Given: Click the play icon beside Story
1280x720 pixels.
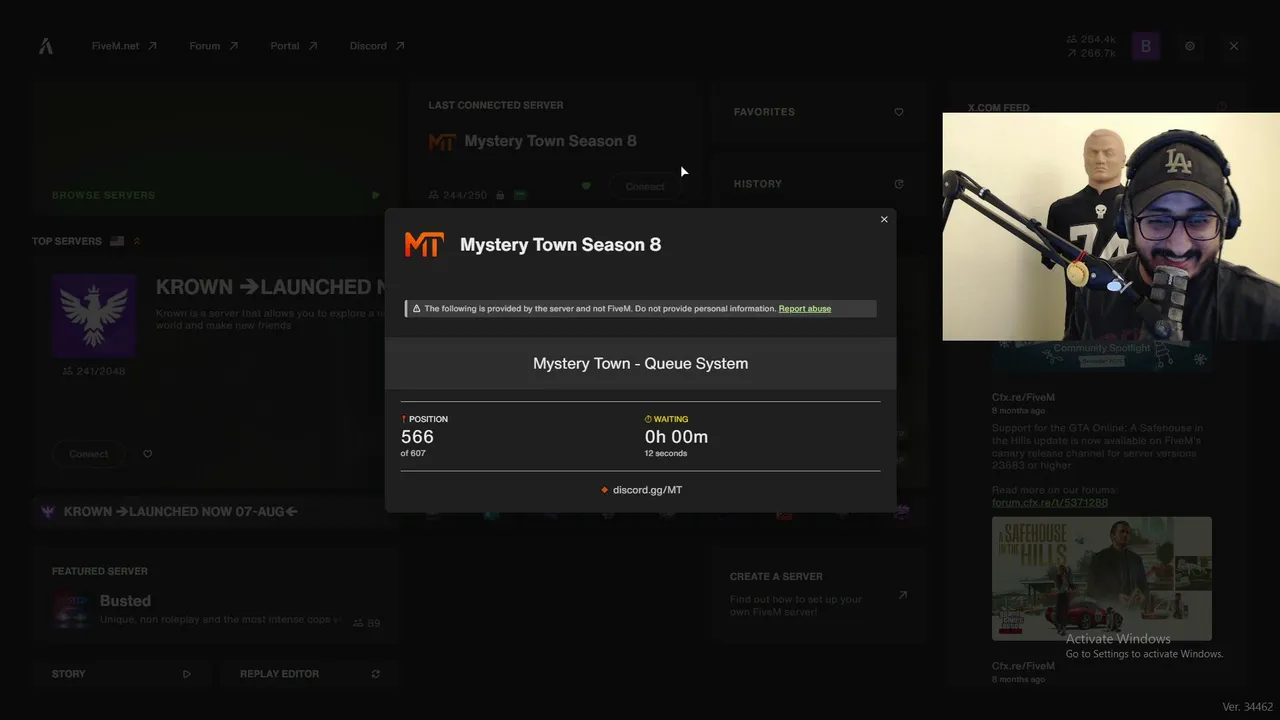Looking at the screenshot, I should pyautogui.click(x=187, y=674).
